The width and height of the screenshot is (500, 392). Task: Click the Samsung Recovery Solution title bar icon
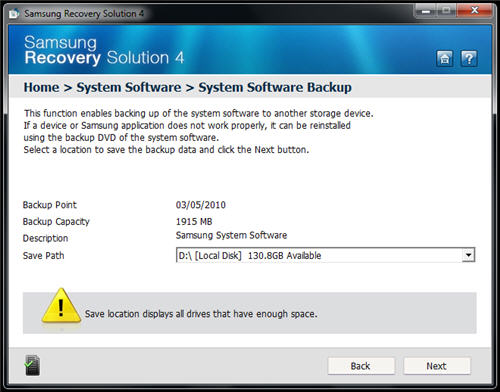(x=14, y=14)
